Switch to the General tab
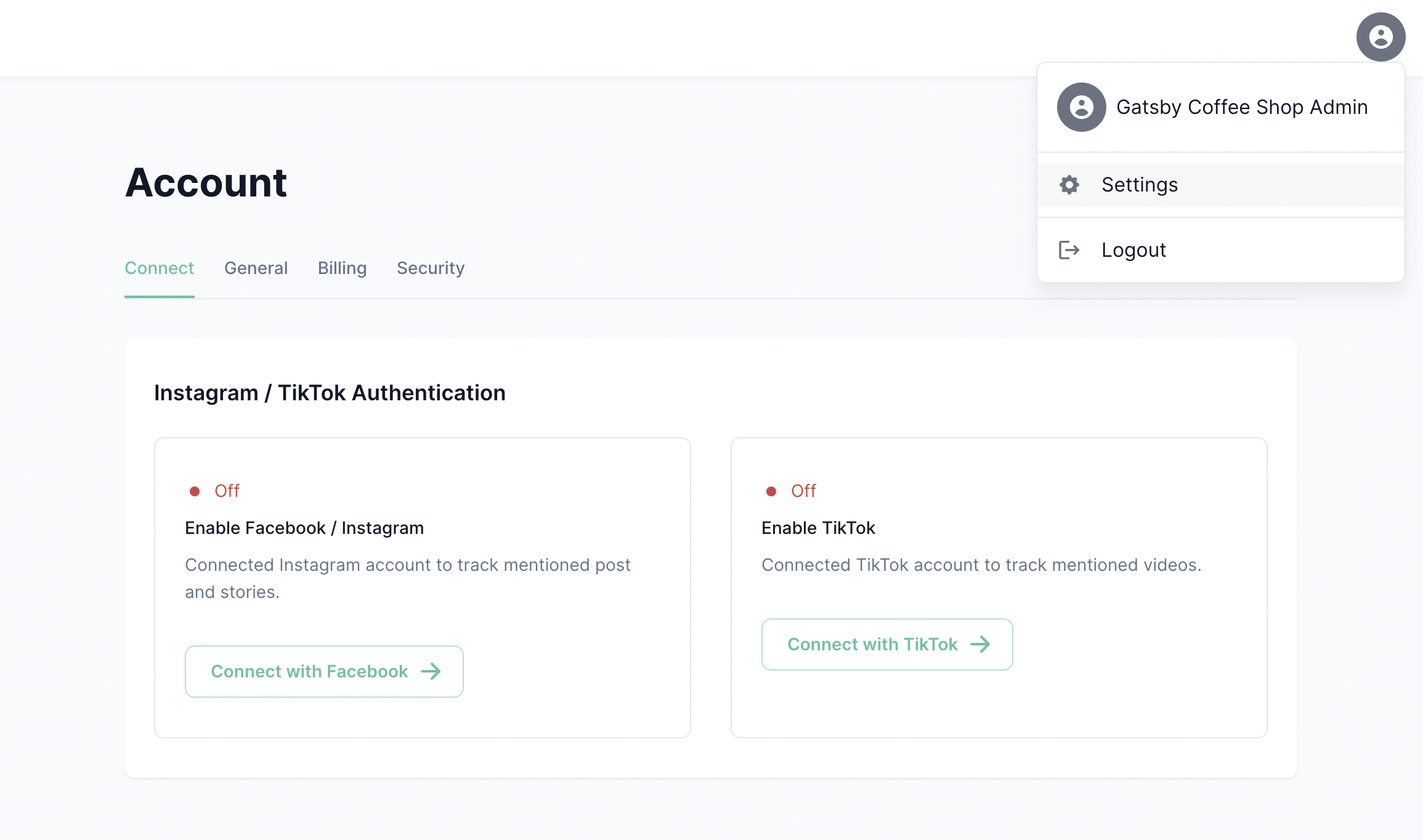The height and width of the screenshot is (840, 1423). point(256,268)
